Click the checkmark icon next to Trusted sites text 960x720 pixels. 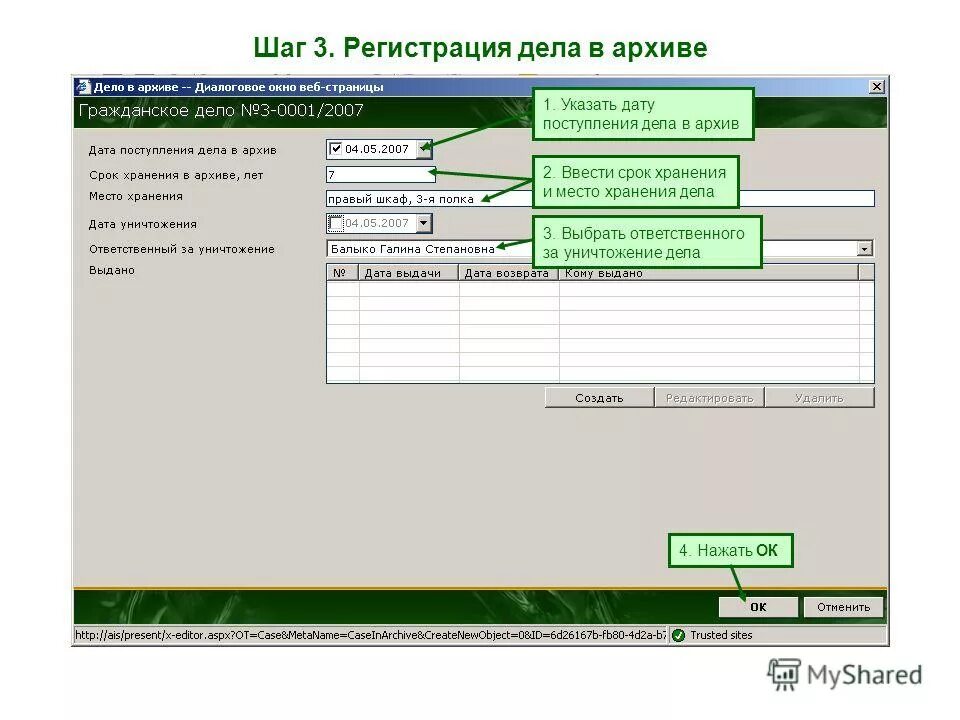click(676, 634)
